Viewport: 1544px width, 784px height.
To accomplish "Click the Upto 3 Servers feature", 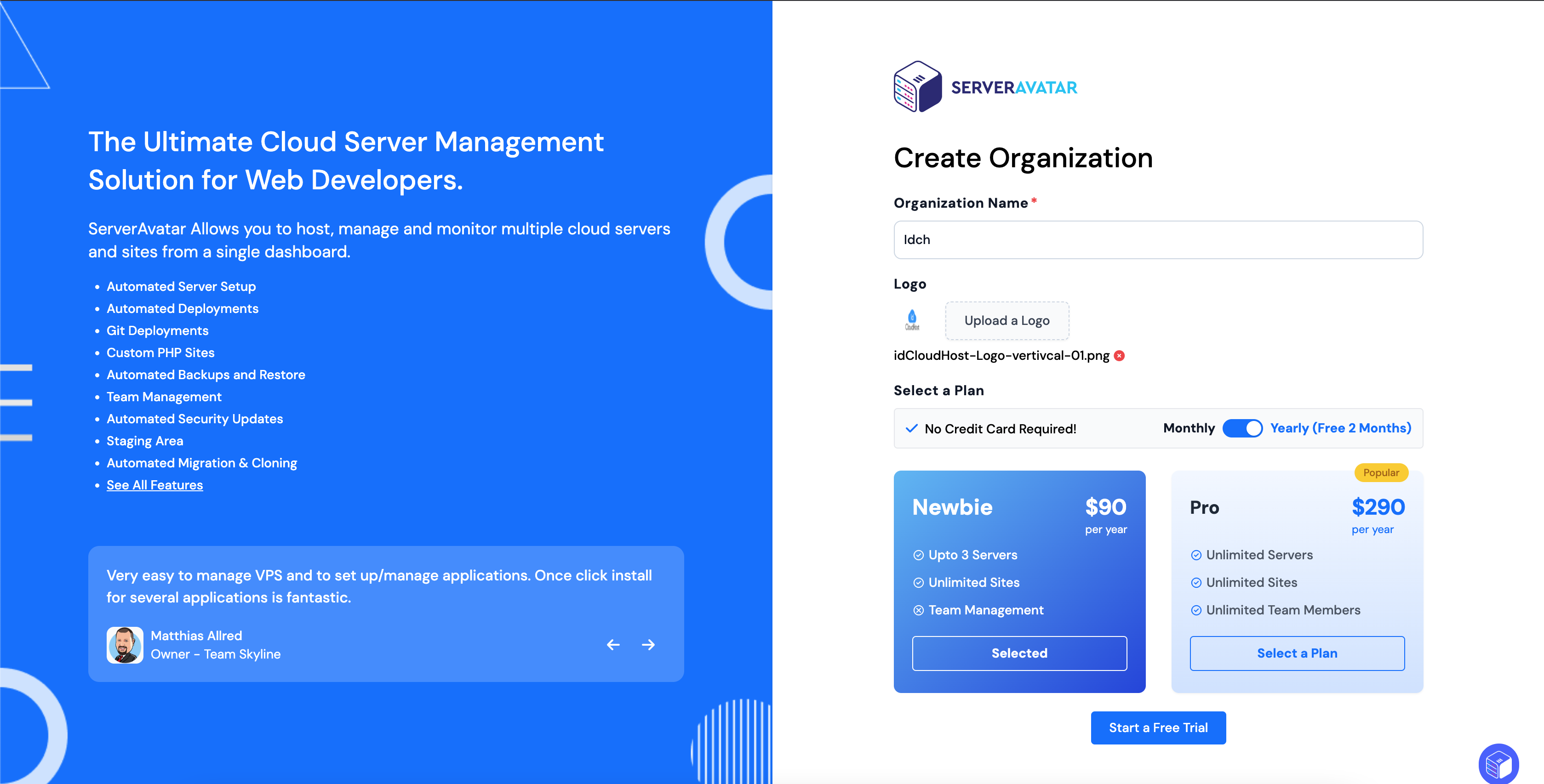I will point(973,555).
